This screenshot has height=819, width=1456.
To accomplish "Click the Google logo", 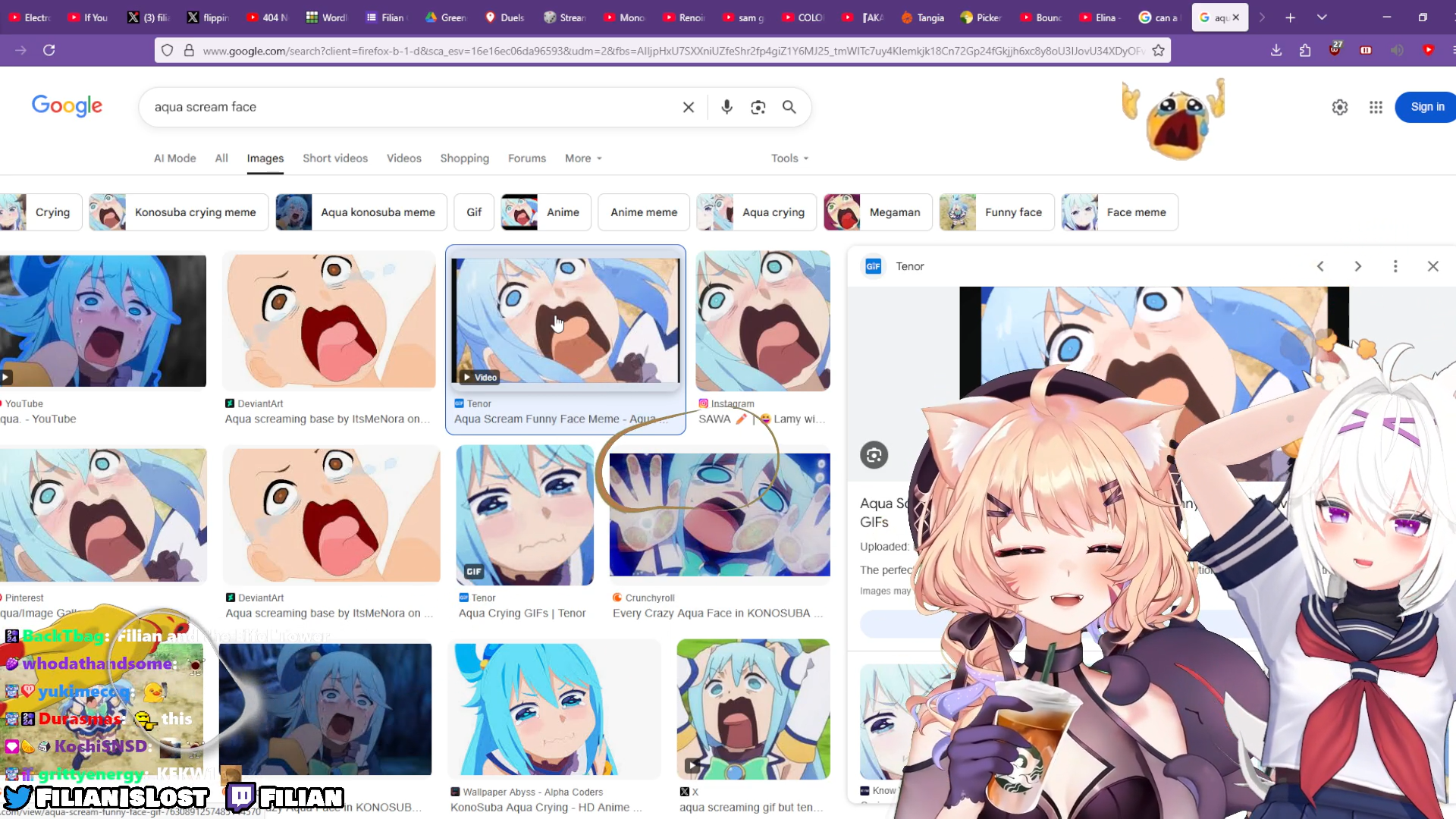I will [x=67, y=106].
